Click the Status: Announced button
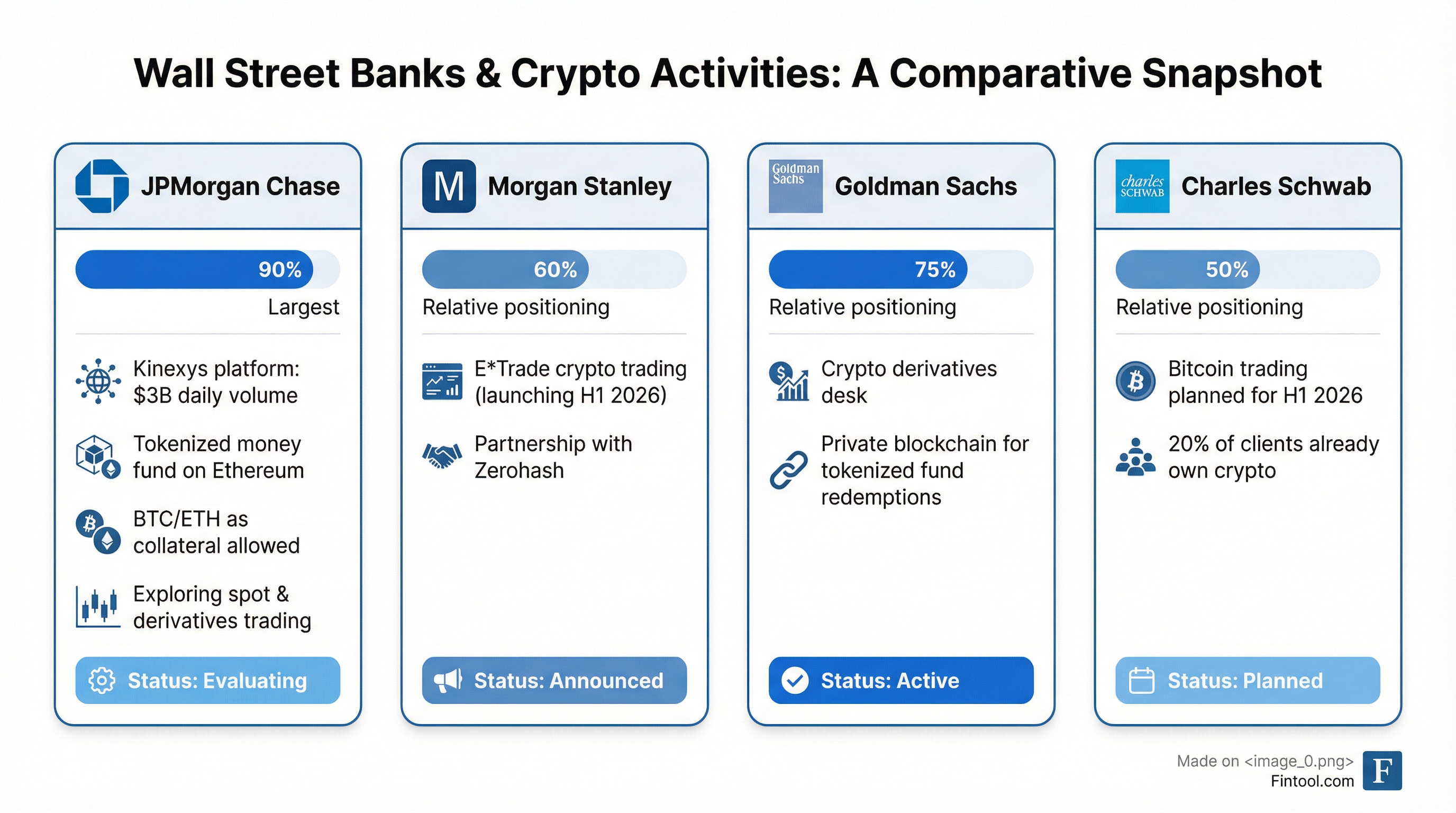Screen dimensions: 1456x813 (554, 680)
